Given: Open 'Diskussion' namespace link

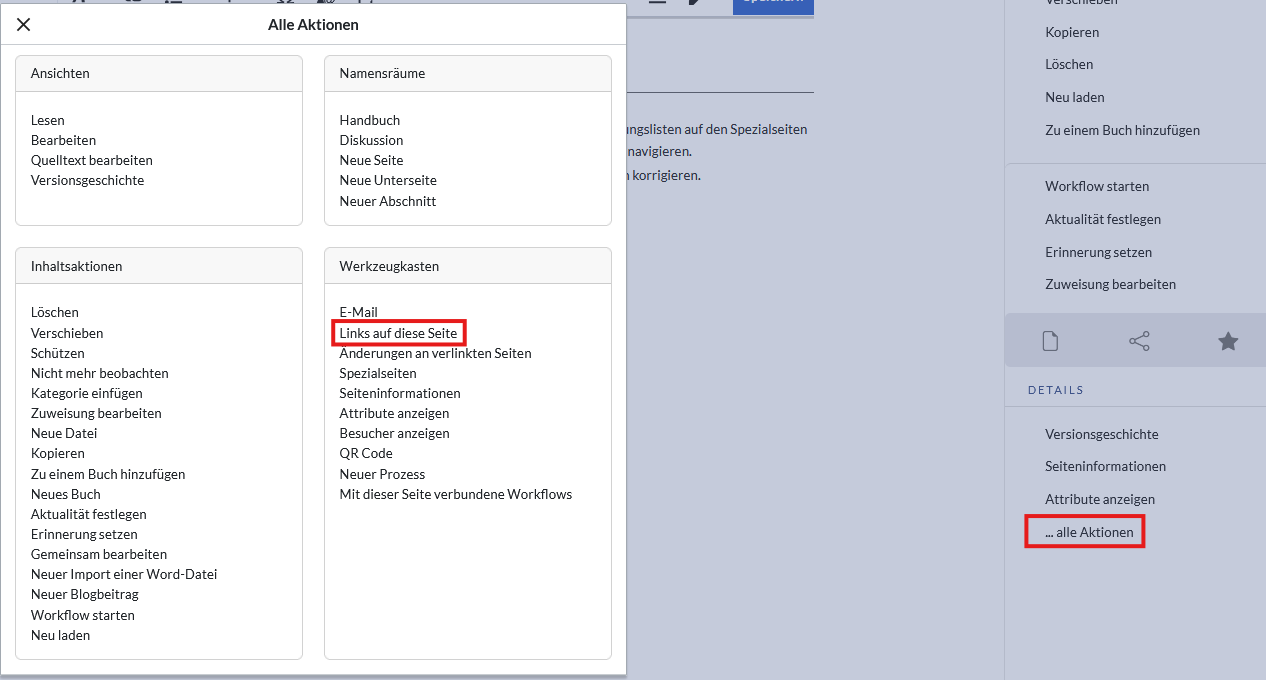Looking at the screenshot, I should (x=371, y=140).
